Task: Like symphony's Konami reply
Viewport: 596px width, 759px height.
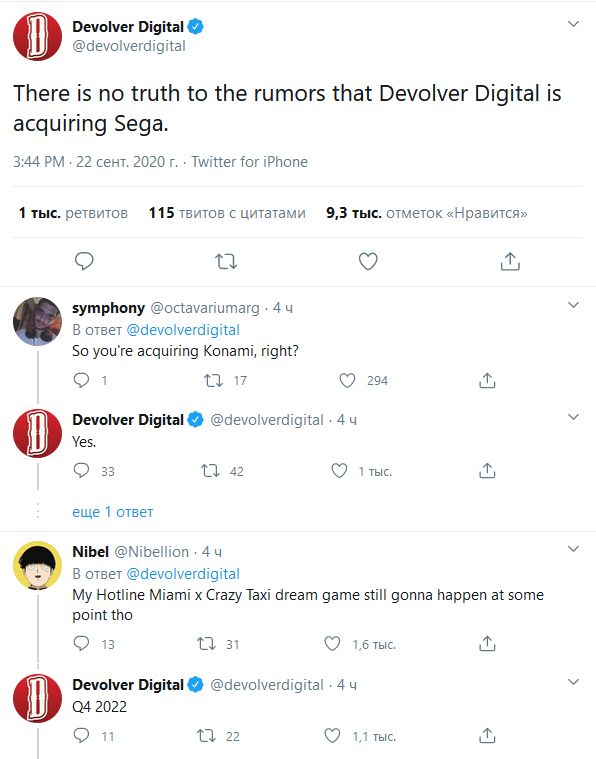Action: point(347,380)
